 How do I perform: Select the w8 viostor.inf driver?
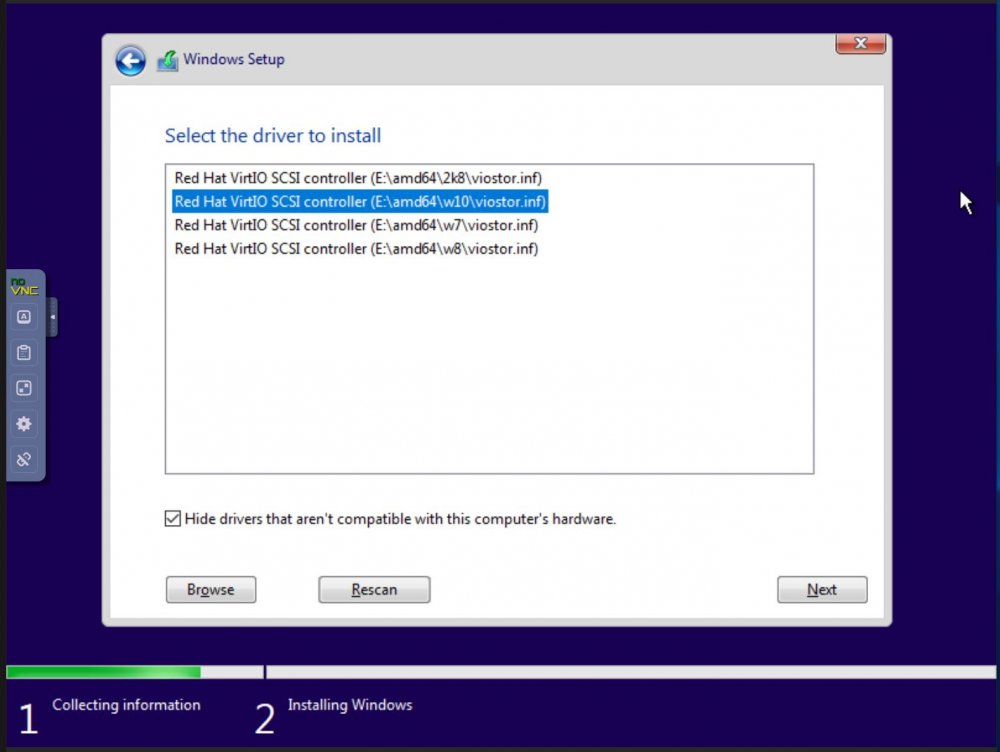356,249
